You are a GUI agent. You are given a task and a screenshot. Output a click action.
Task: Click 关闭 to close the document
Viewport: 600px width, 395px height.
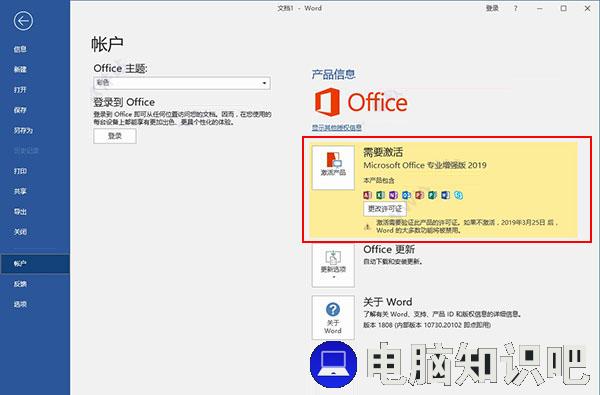tap(20, 232)
